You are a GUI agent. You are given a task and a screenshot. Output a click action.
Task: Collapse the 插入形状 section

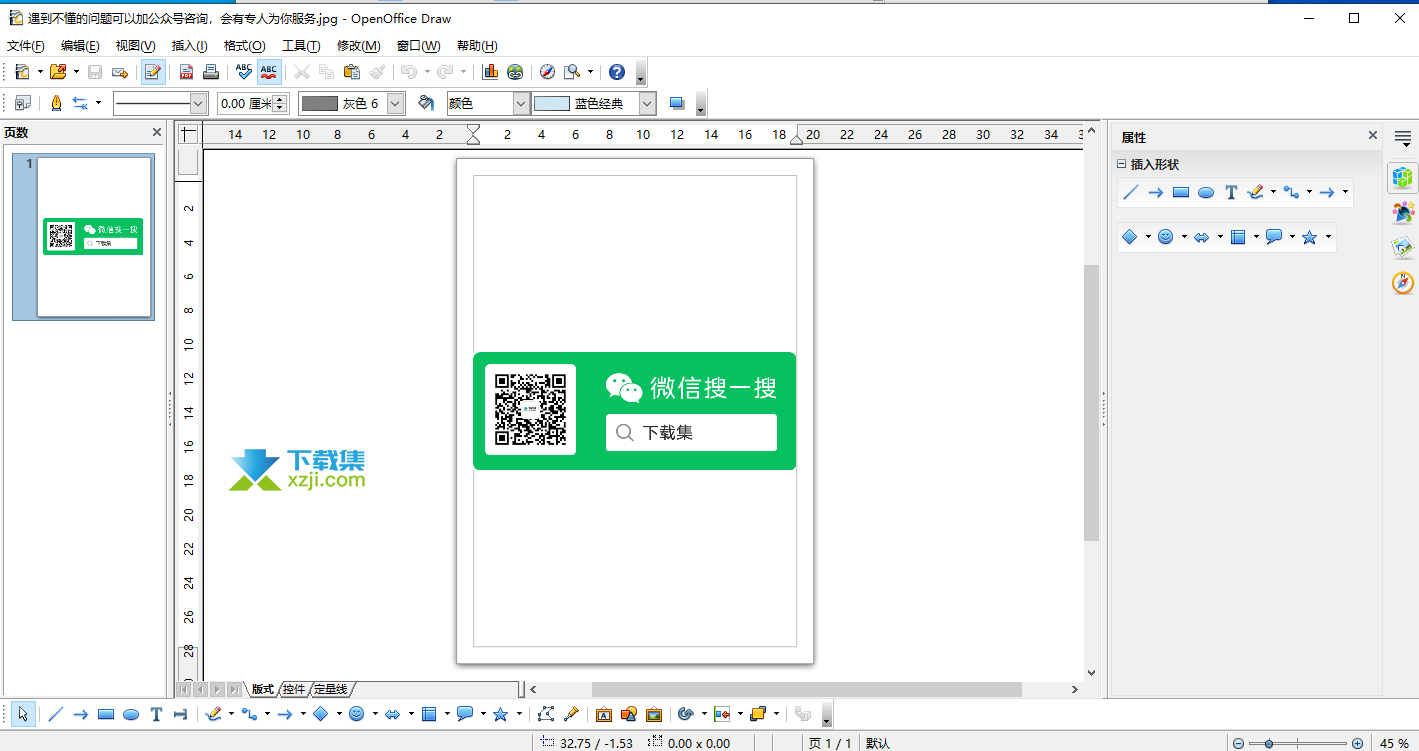(1122, 164)
